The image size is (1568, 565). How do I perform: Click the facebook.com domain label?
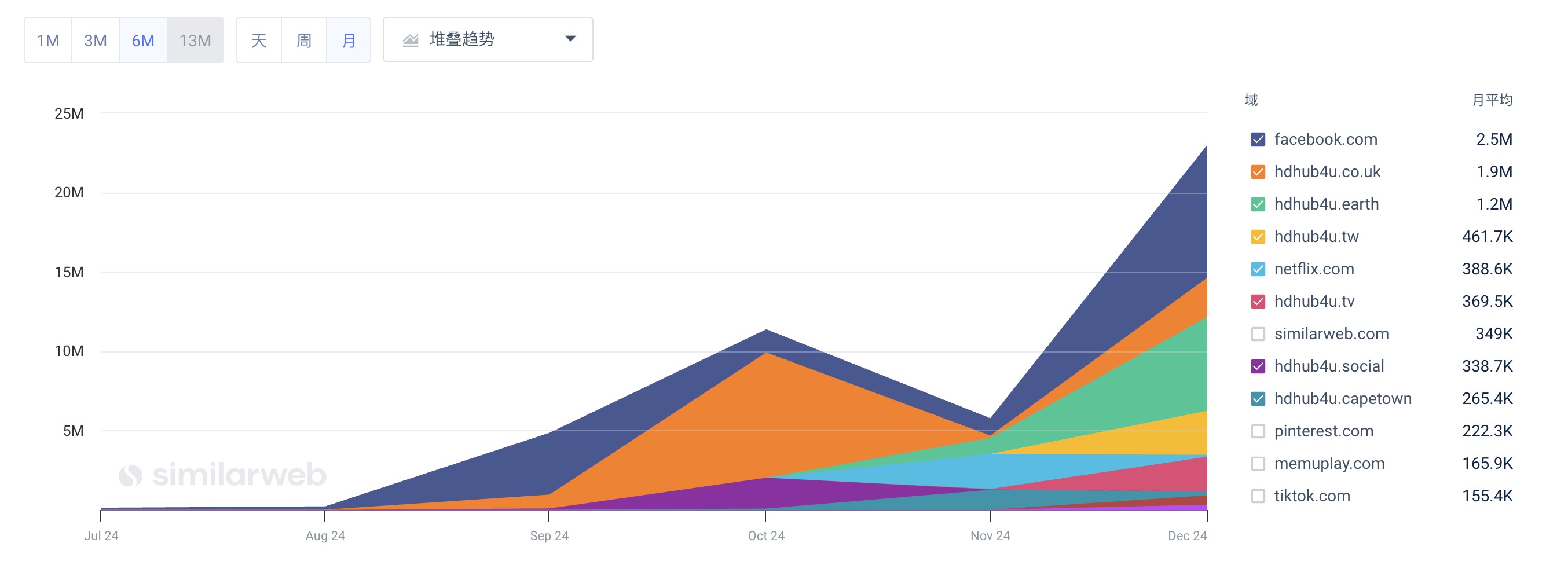(1326, 140)
